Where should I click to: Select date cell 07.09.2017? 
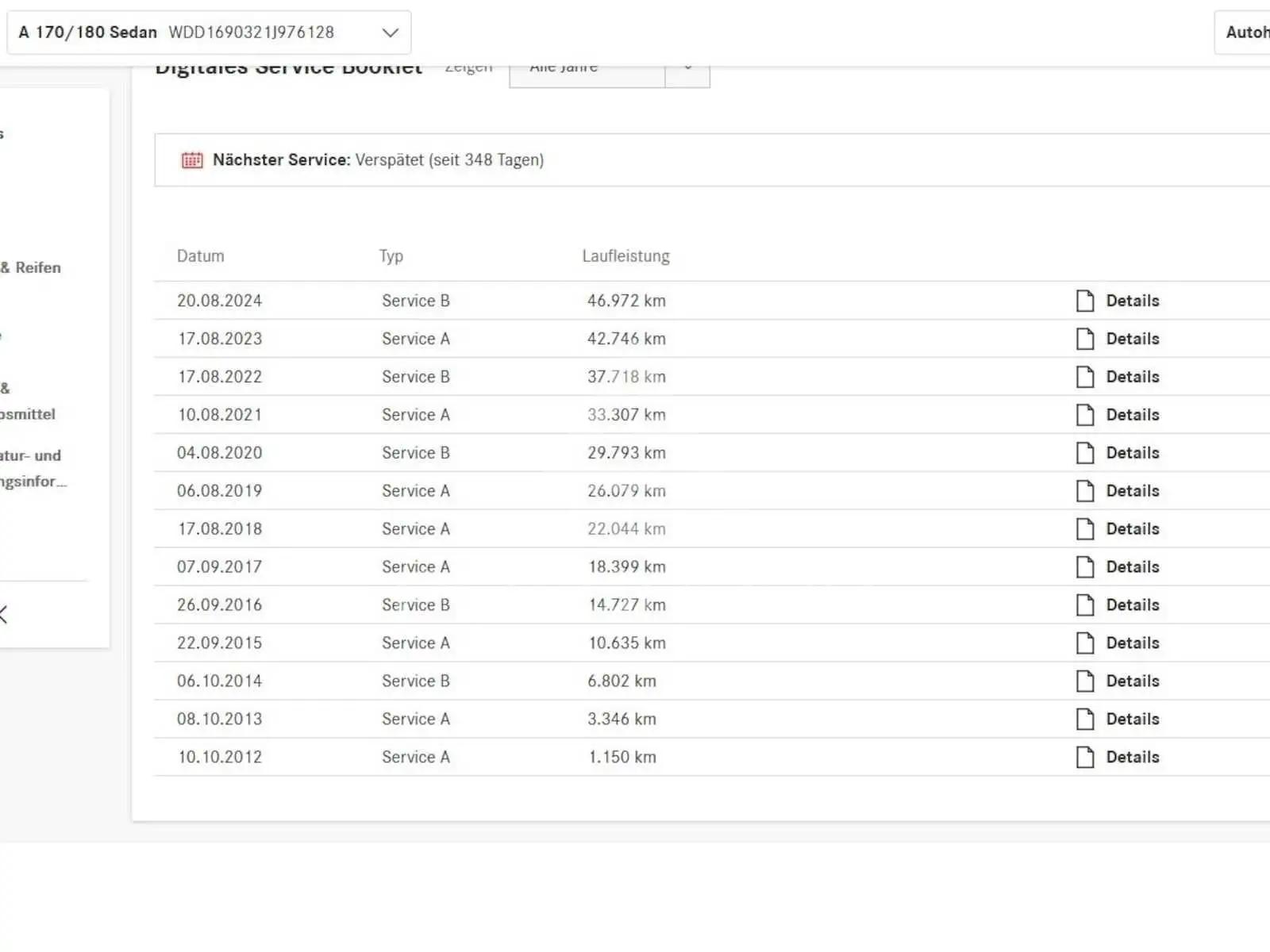(x=220, y=567)
